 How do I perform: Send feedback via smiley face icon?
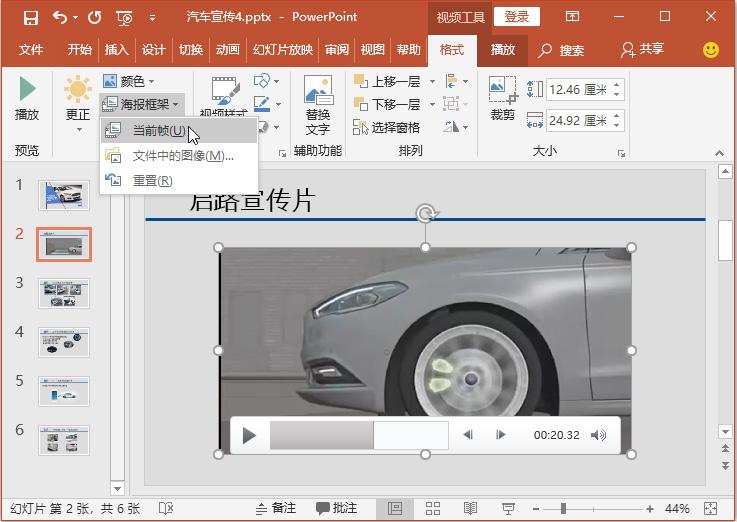[x=711, y=50]
